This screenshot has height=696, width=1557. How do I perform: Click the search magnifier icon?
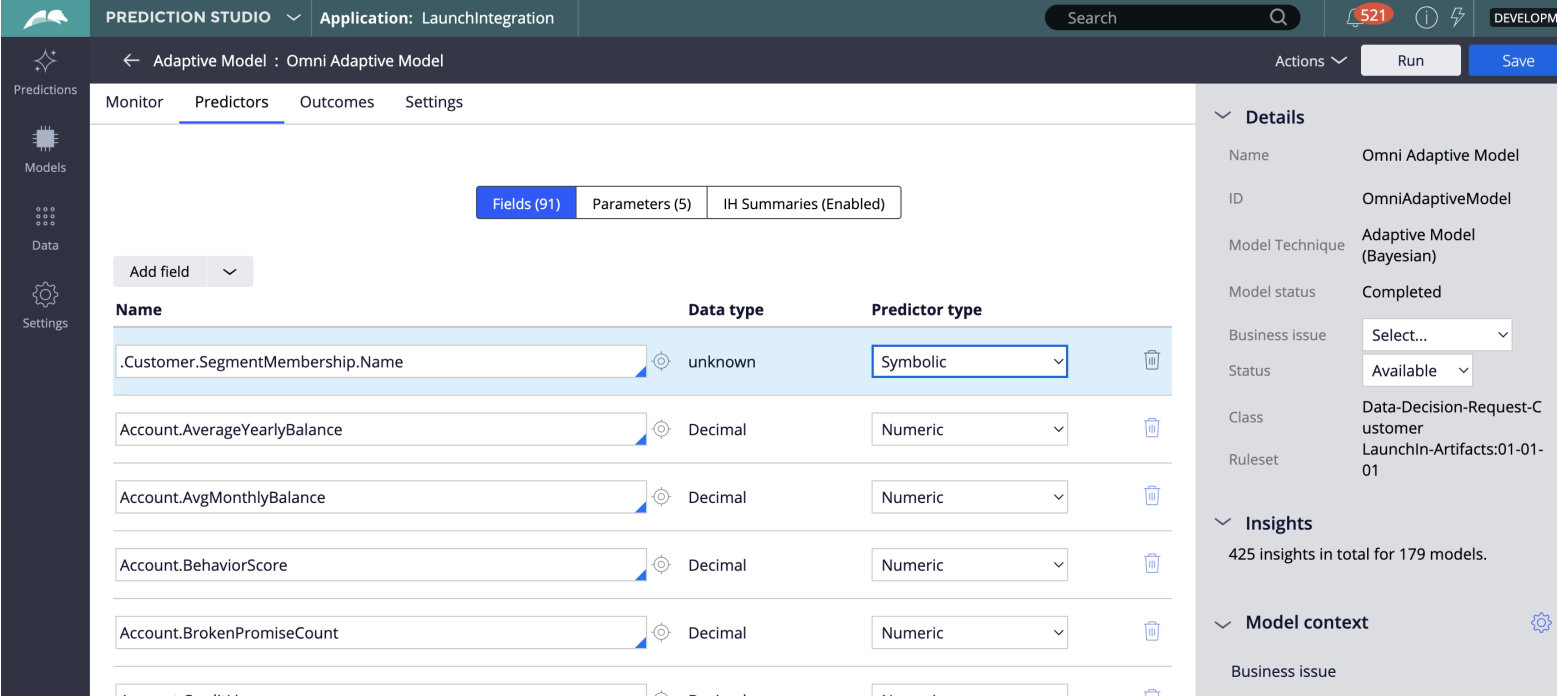1278,18
